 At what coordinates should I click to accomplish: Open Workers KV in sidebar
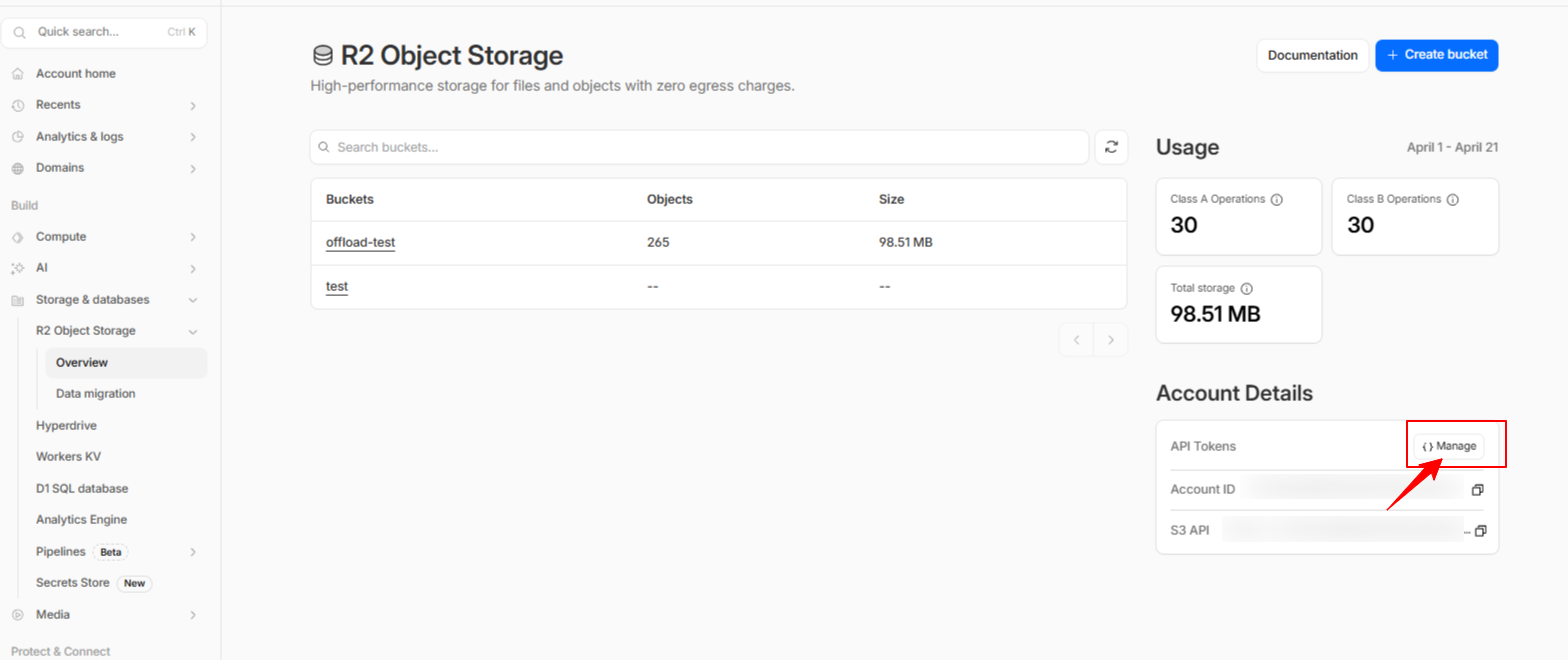(x=68, y=457)
